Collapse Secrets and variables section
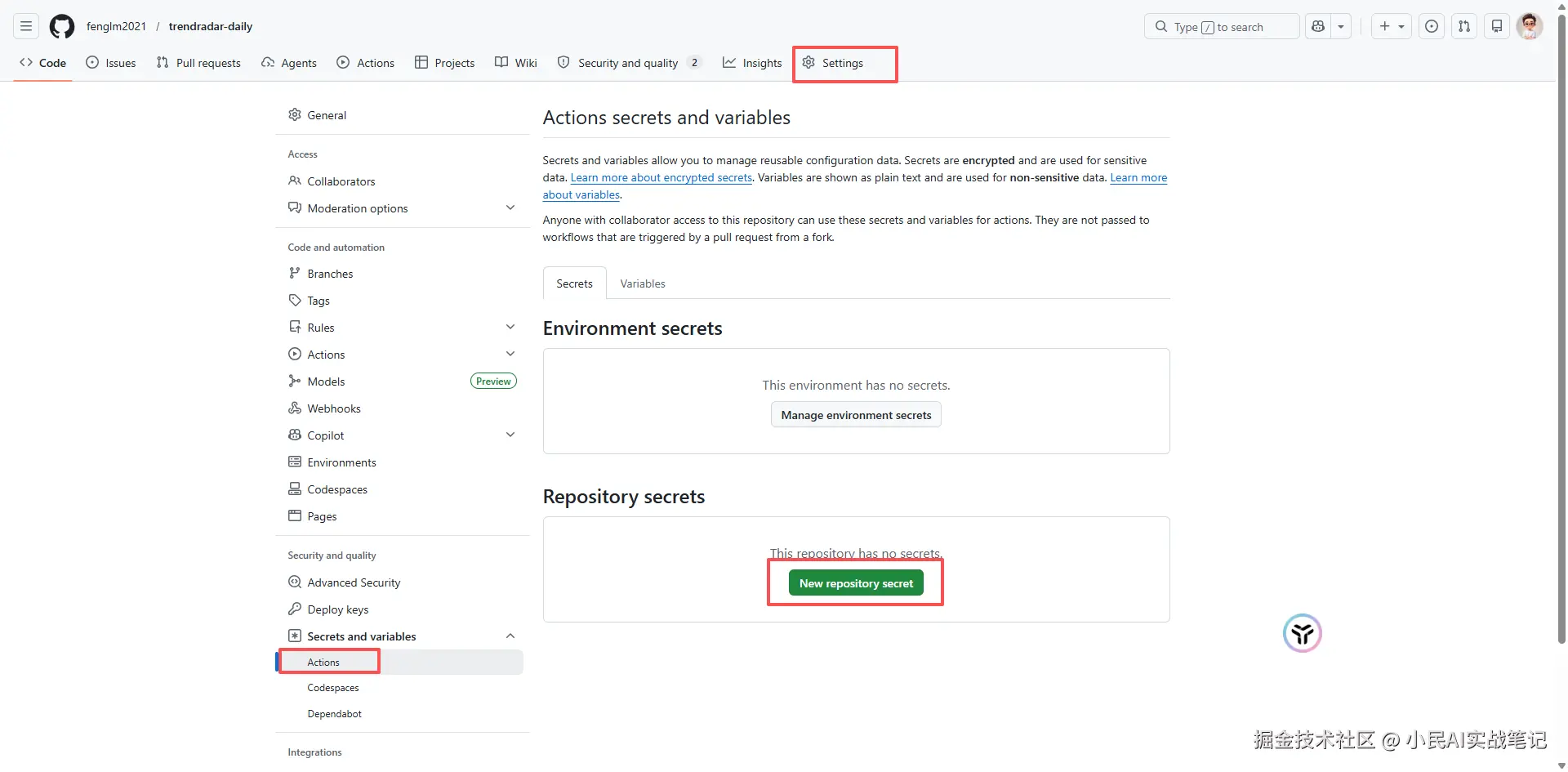Image resolution: width=1568 pixels, height=772 pixels. (510, 636)
